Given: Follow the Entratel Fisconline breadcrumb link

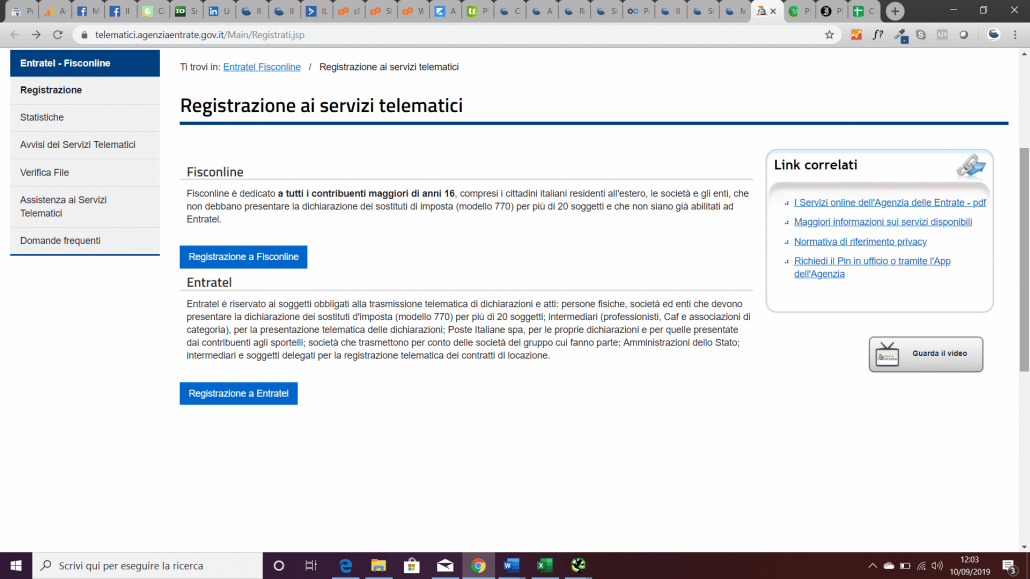Looking at the screenshot, I should click(x=261, y=67).
